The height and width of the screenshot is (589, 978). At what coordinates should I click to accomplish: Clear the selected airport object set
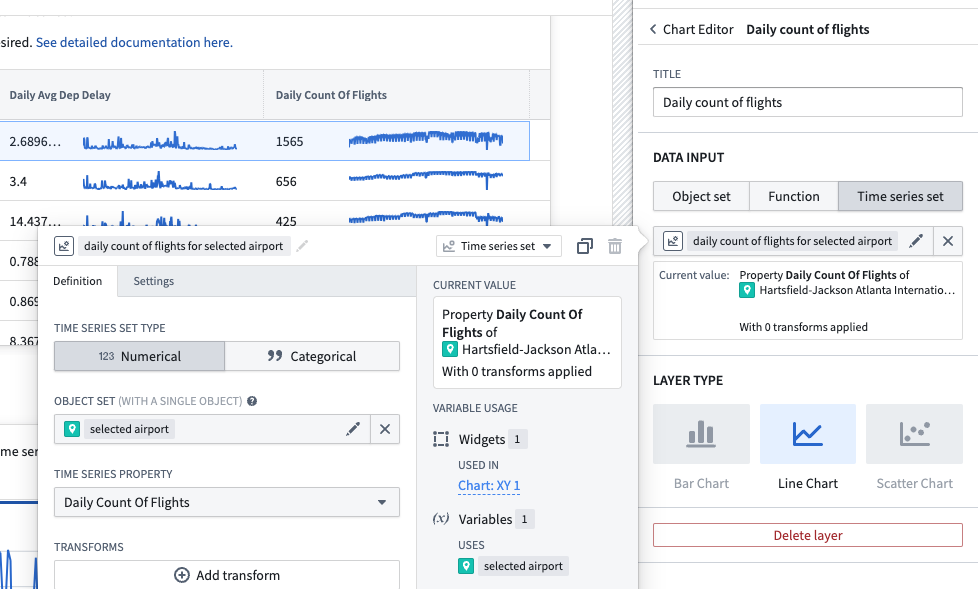point(385,429)
